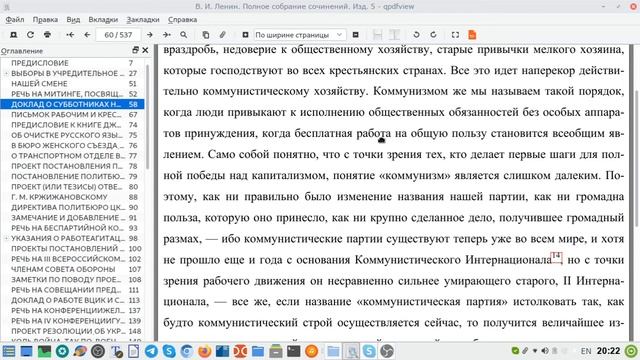
Task: Open the terminal from the taskbar
Action: pos(293,351)
